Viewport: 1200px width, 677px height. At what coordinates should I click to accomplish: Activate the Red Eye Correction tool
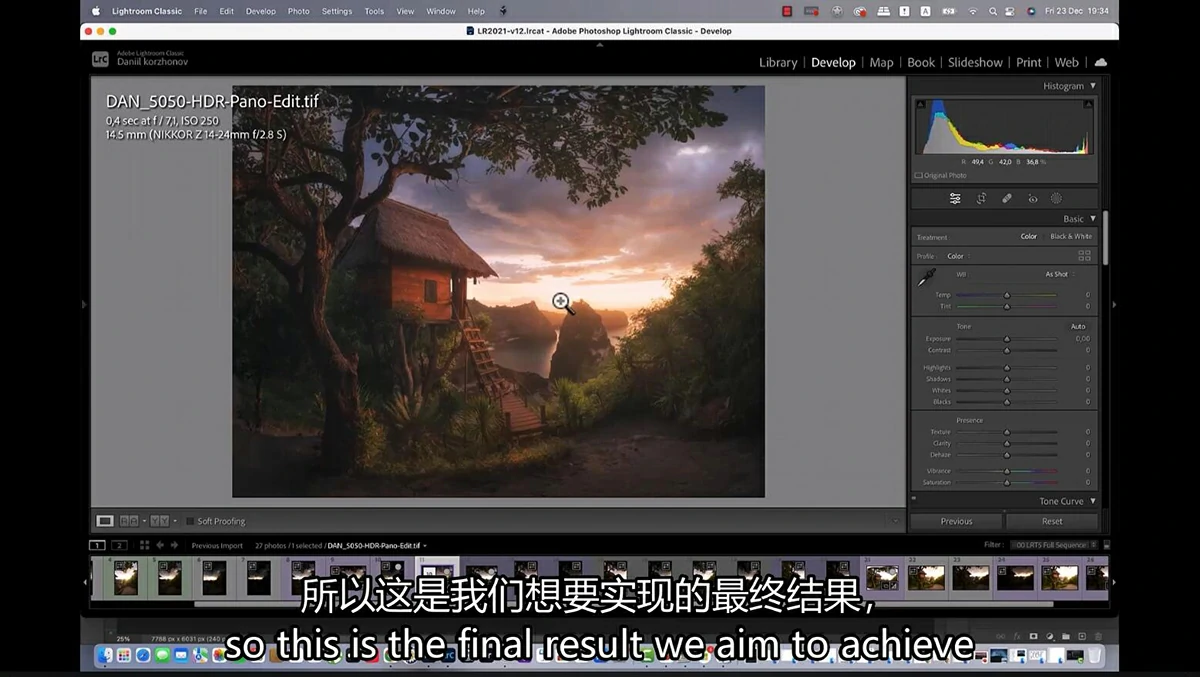[1033, 199]
